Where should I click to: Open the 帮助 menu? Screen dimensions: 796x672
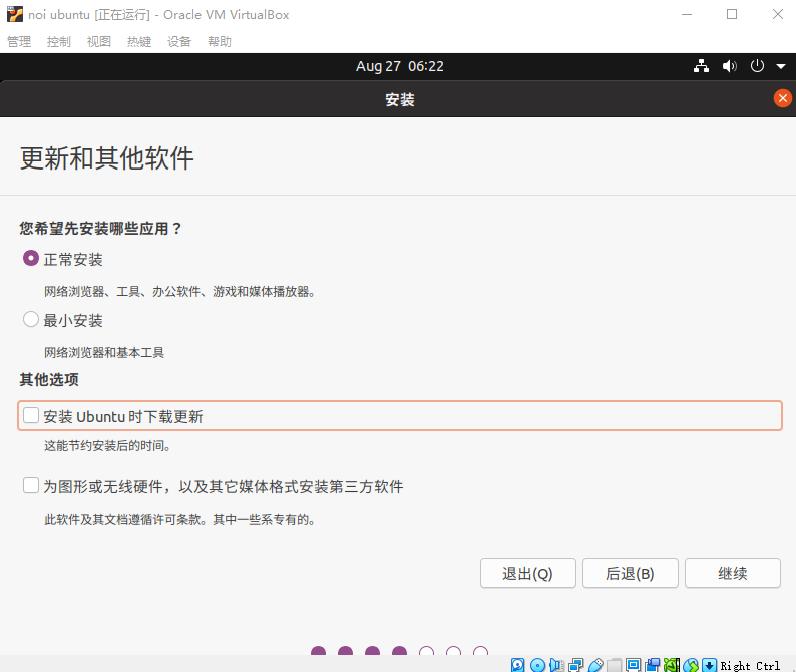[220, 41]
